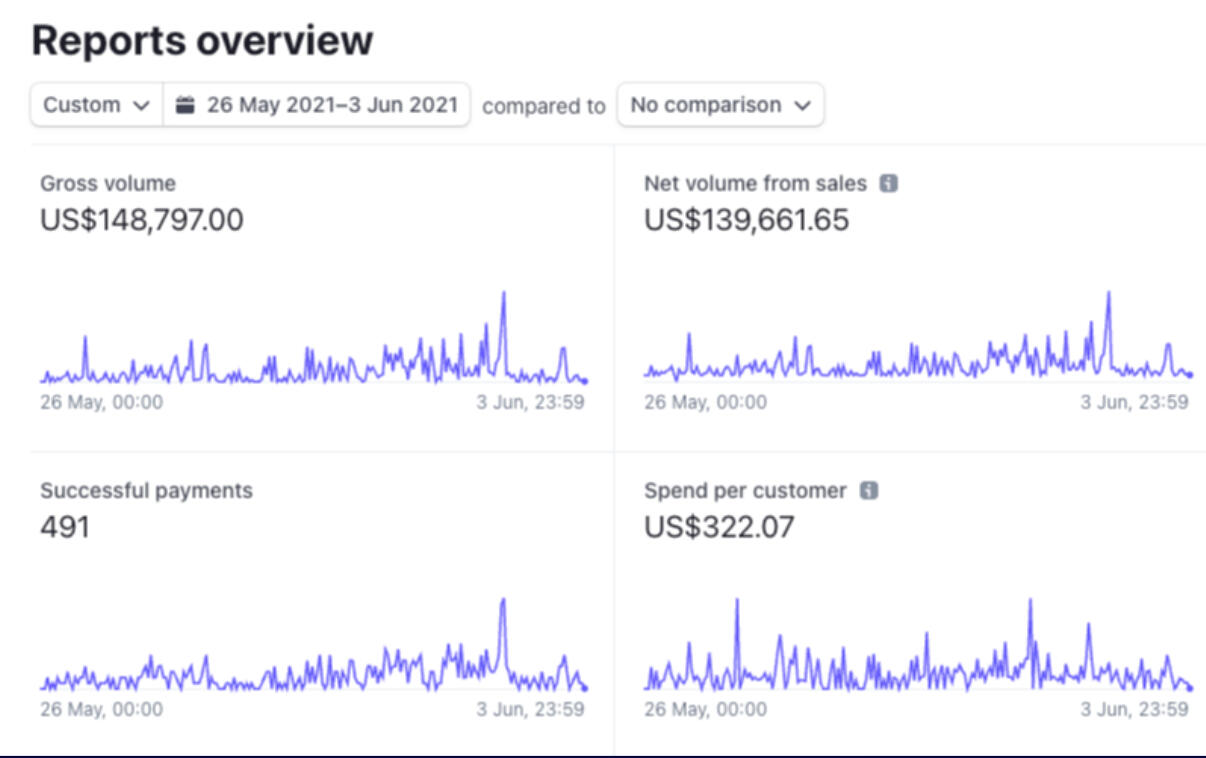Click the calendar icon in date picker
Image resolution: width=1206 pixels, height=758 pixels.
pyautogui.click(x=185, y=105)
